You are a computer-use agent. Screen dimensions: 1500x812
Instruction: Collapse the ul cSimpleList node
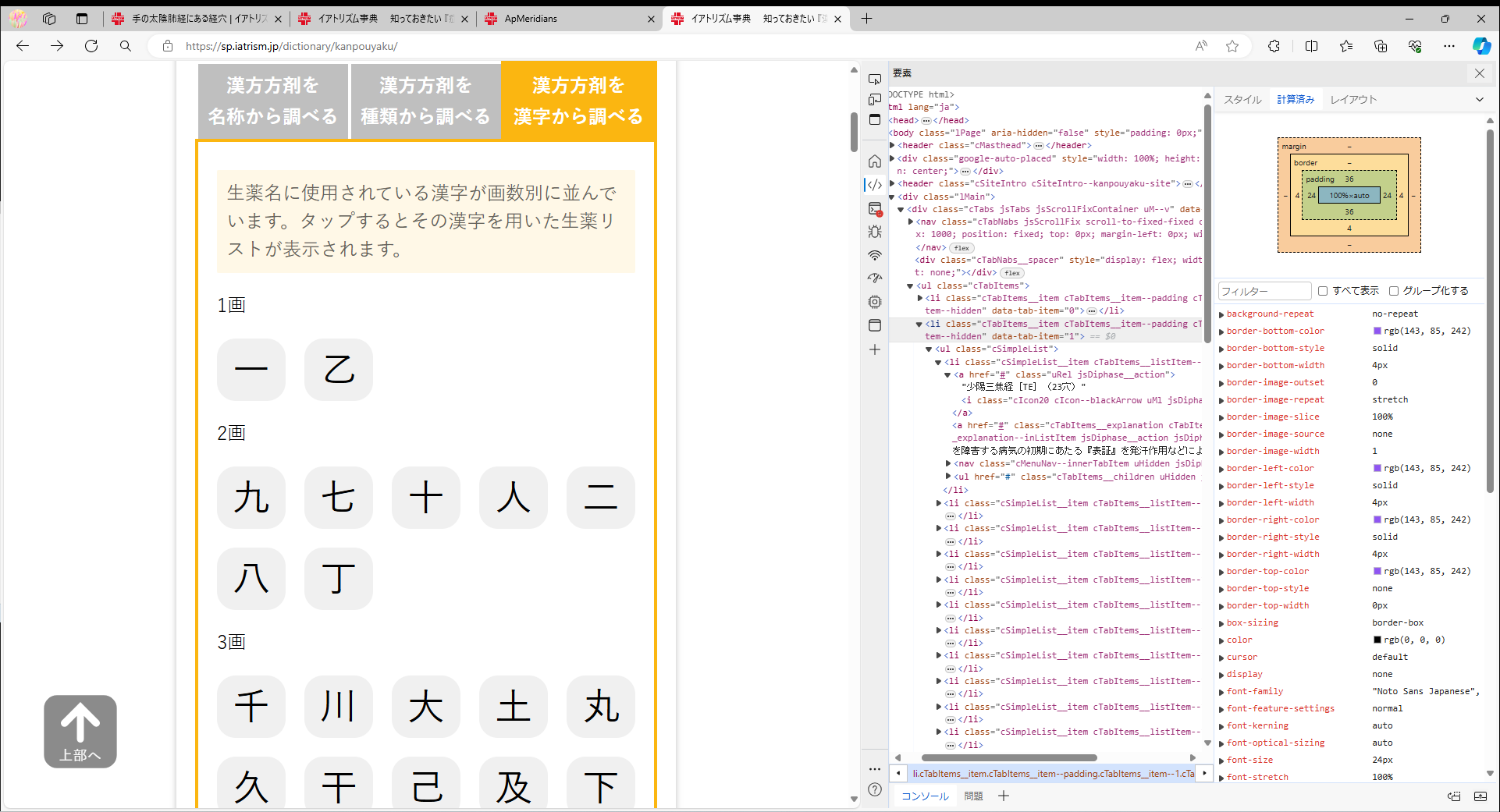coord(929,349)
